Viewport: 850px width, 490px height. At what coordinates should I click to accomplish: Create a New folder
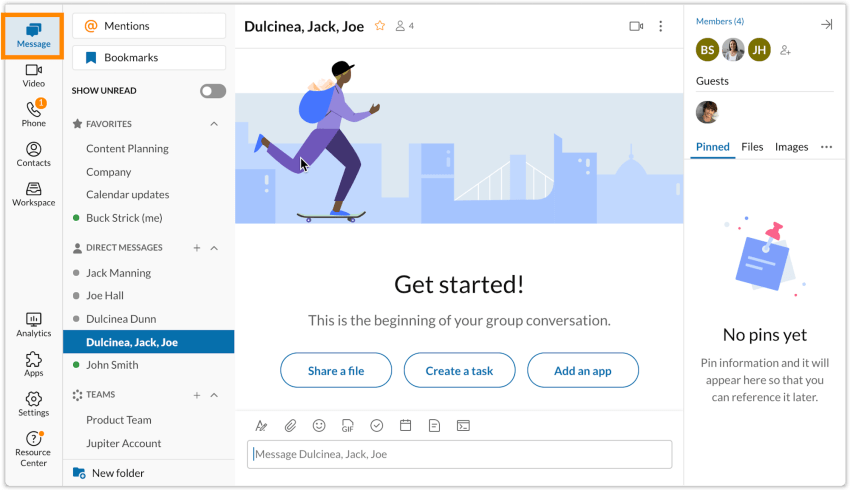click(x=108, y=473)
